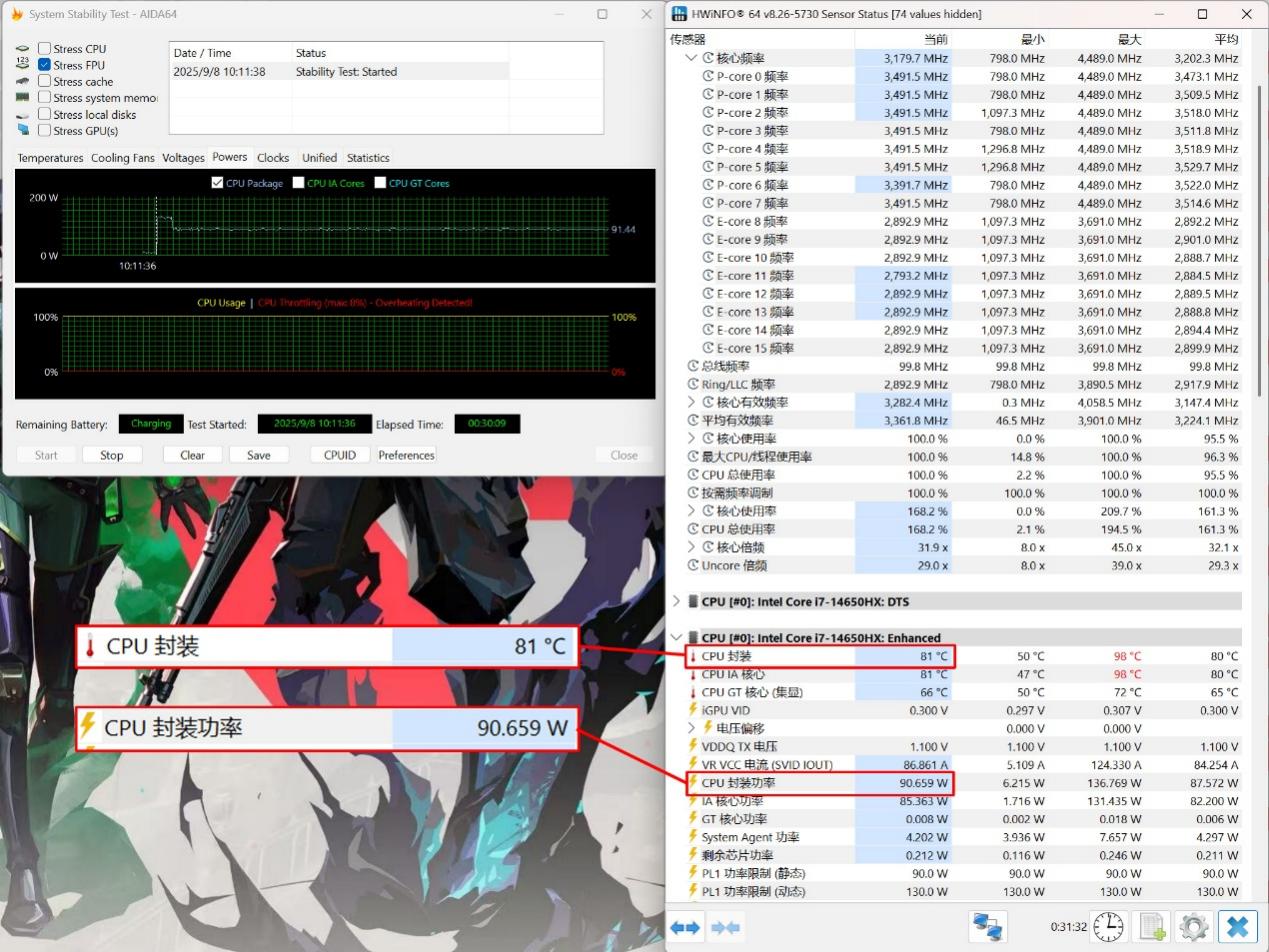Click the Preferences button
Viewport: 1269px width, 952px height.
[406, 455]
